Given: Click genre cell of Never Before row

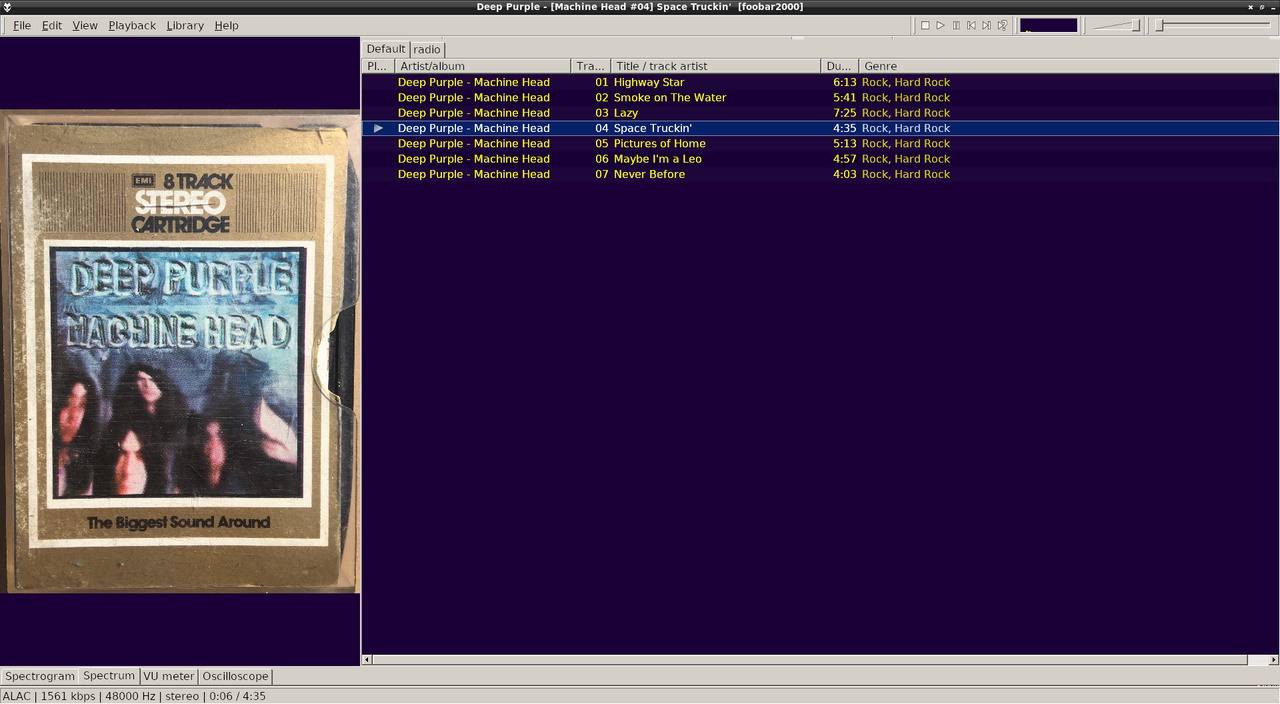Looking at the screenshot, I should 906,174.
